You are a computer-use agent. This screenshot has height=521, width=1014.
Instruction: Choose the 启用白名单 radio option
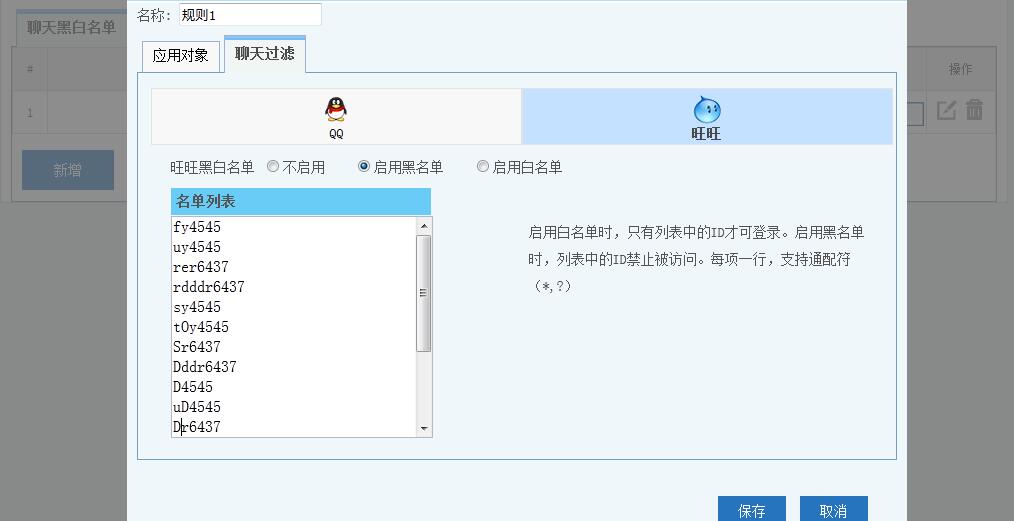483,167
